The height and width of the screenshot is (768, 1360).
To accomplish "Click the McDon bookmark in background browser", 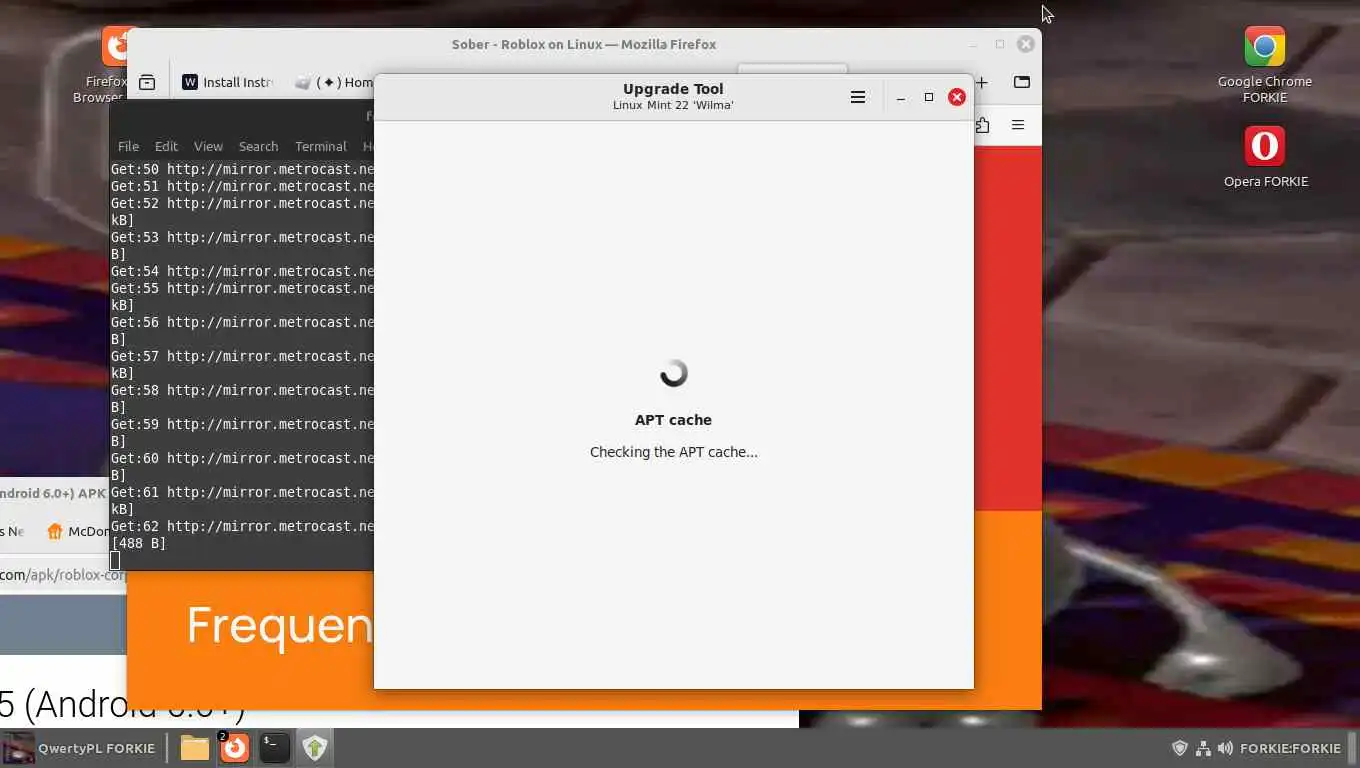I will 79,532.
